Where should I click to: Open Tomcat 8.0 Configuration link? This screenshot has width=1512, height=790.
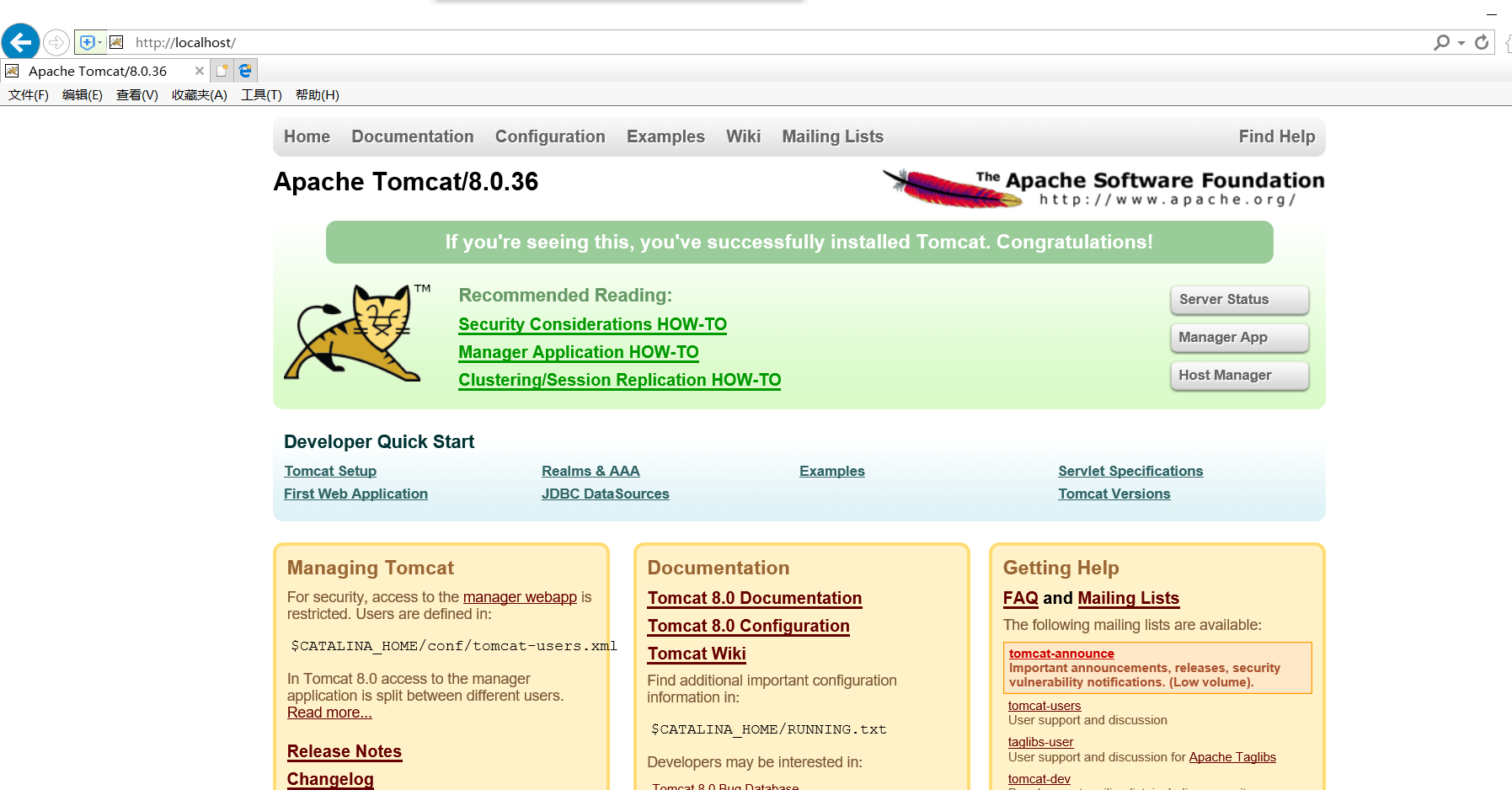[749, 626]
